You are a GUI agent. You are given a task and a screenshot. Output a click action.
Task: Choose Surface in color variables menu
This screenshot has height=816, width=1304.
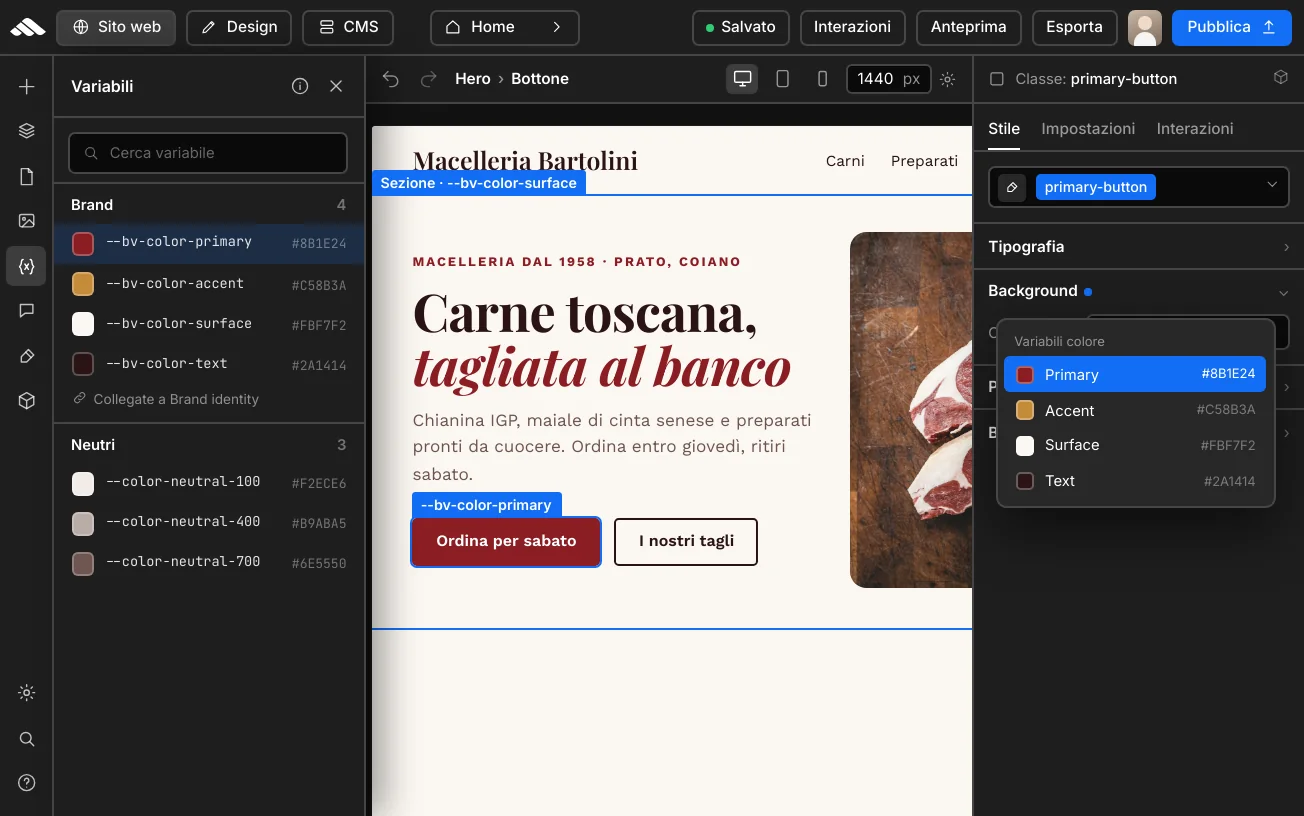click(x=1135, y=445)
